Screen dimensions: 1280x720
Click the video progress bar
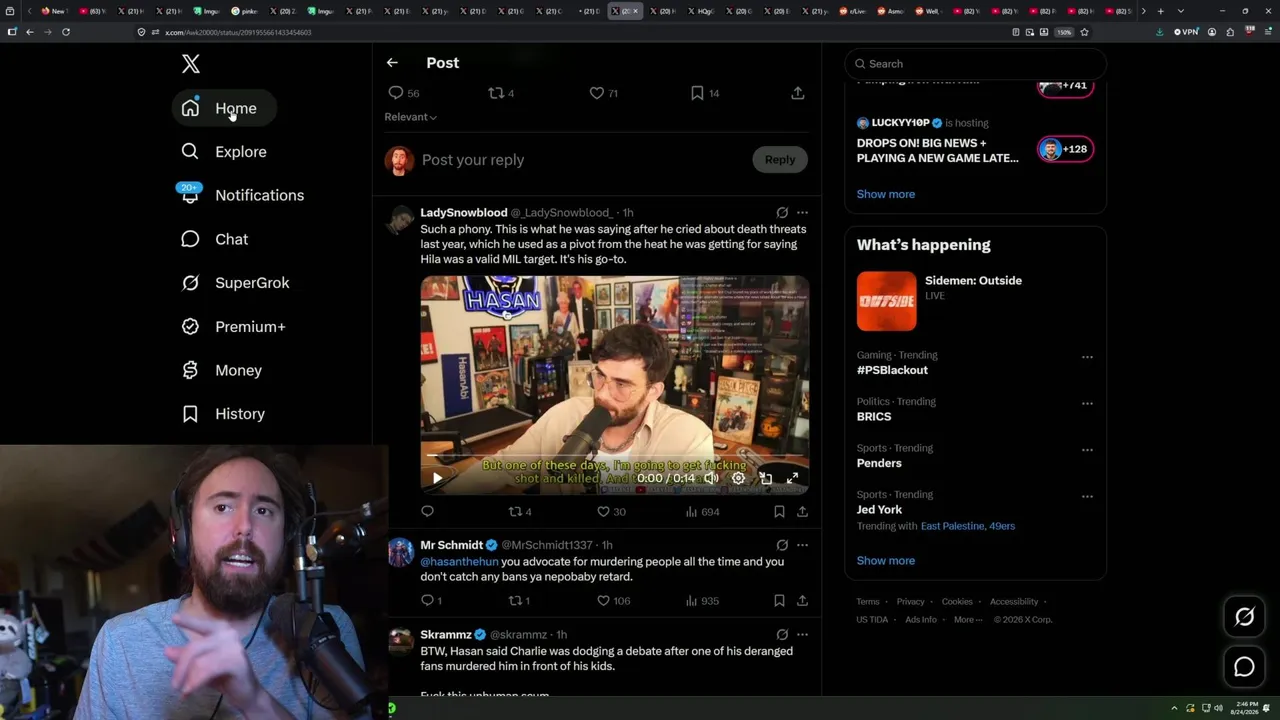coord(614,456)
